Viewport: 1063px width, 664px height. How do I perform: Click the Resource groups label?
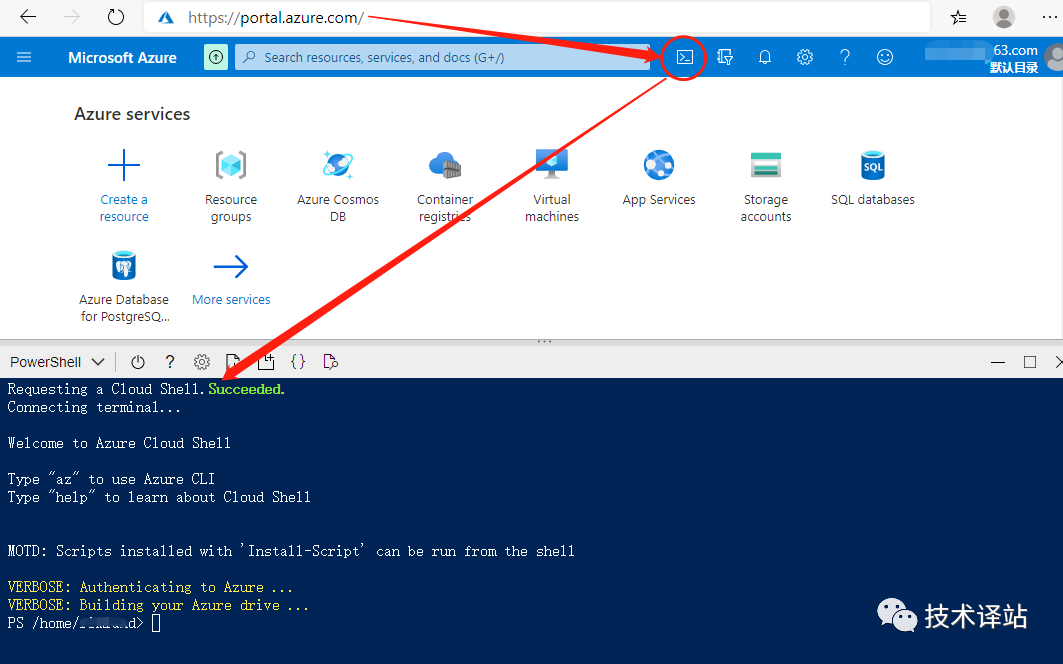(231, 208)
